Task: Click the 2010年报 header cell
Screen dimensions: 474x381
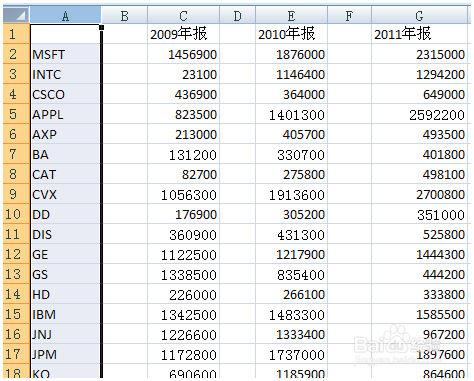Action: [x=291, y=34]
